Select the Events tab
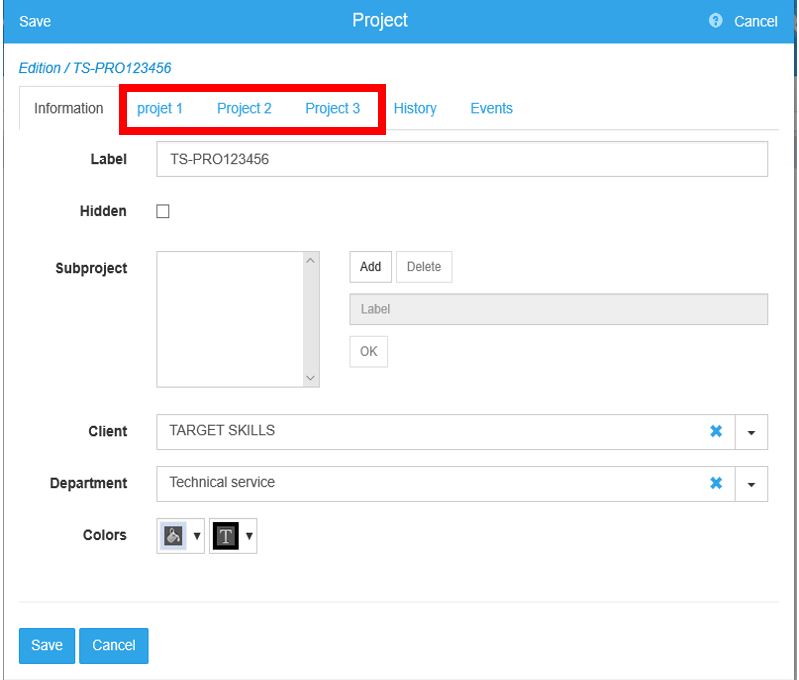 click(x=491, y=108)
